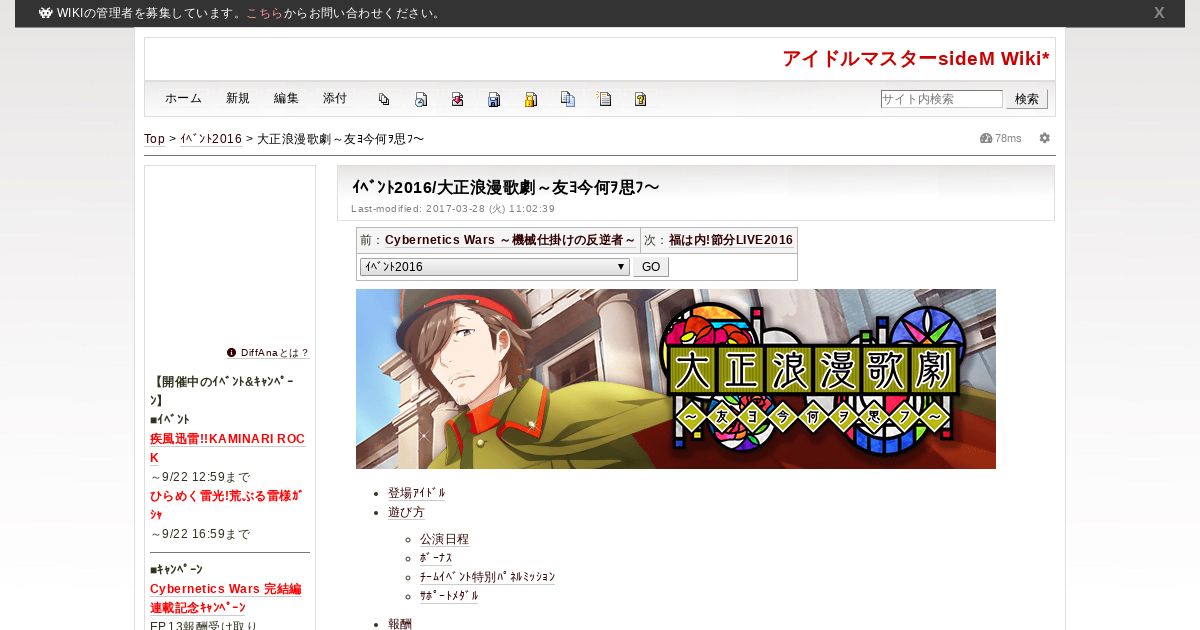
Task: Open the 編集 menu item
Action: point(286,98)
